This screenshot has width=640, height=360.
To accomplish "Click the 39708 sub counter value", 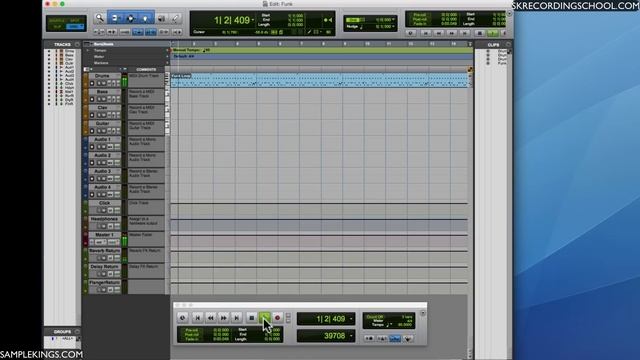I will pyautogui.click(x=335, y=336).
